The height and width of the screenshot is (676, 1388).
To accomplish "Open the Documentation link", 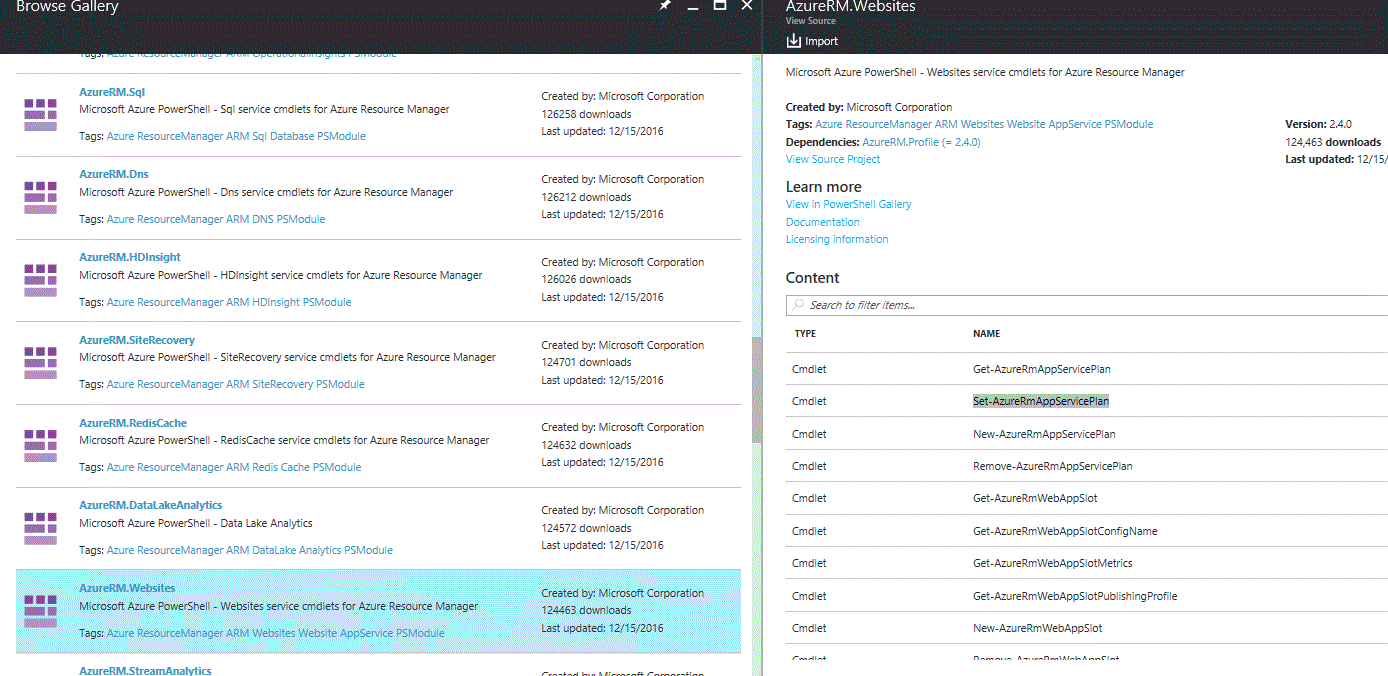I will coord(822,222).
